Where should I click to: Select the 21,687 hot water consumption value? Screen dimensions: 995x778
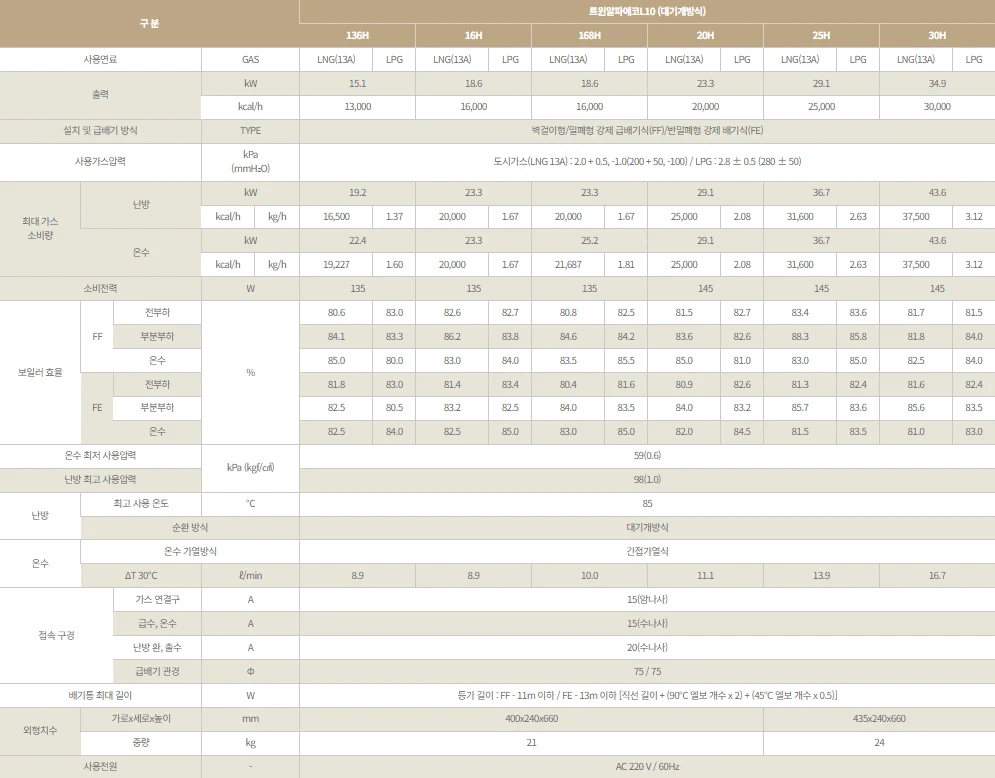568,265
